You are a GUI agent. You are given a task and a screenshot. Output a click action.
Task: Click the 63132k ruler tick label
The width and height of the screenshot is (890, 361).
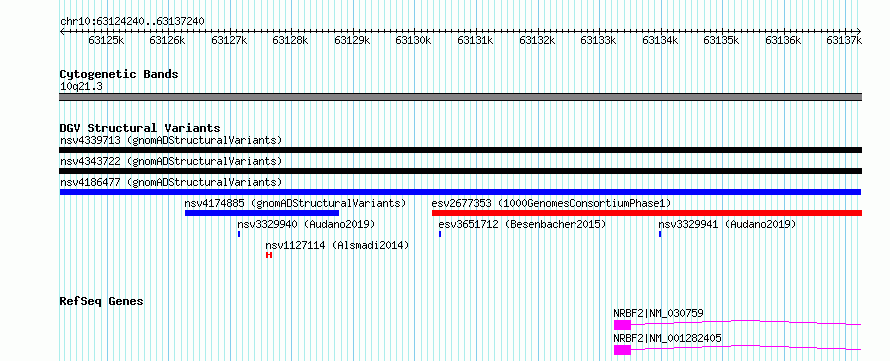[537, 40]
